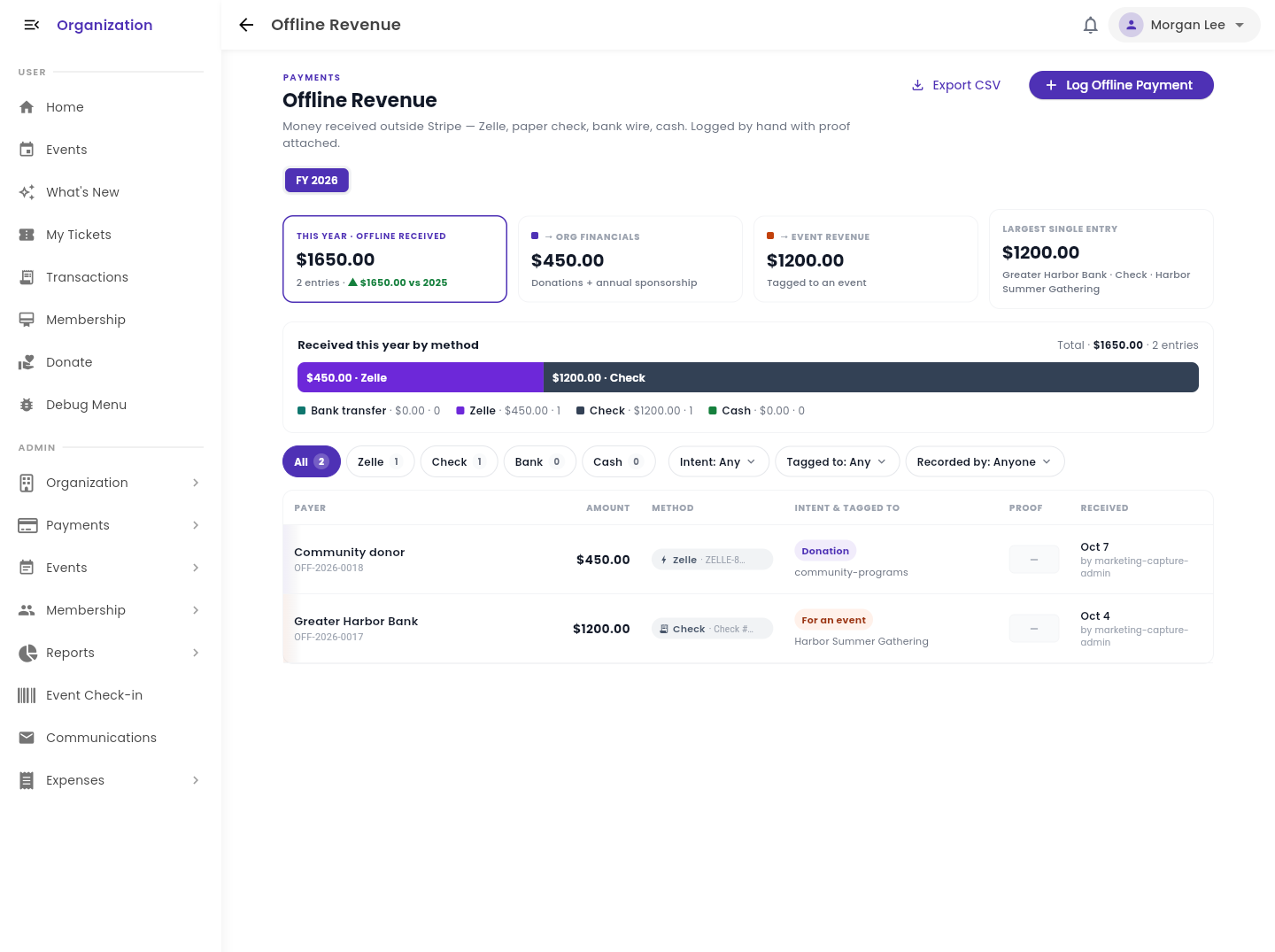Open the Morgan Lee account menu
Viewport: 1275px width, 952px height.
1185,25
